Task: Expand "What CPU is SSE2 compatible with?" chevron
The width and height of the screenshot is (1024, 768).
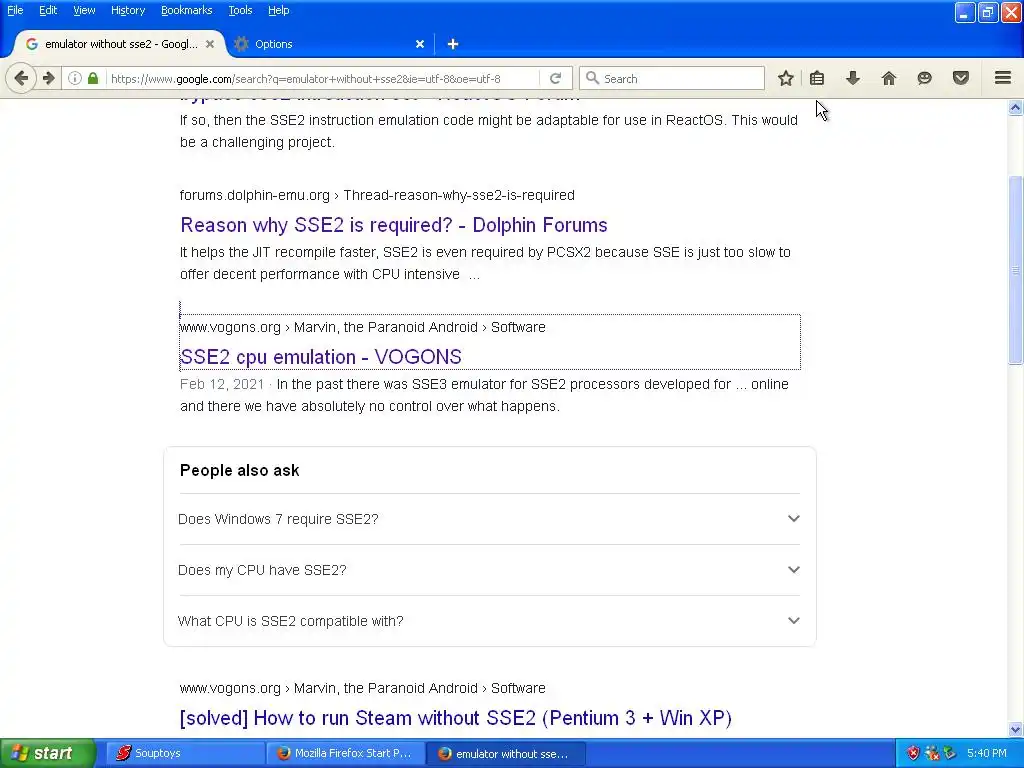Action: pos(793,620)
